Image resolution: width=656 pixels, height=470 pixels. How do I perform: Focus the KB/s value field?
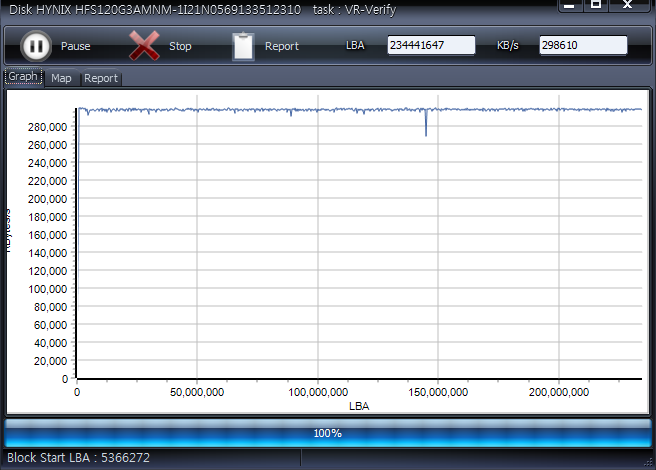(583, 46)
